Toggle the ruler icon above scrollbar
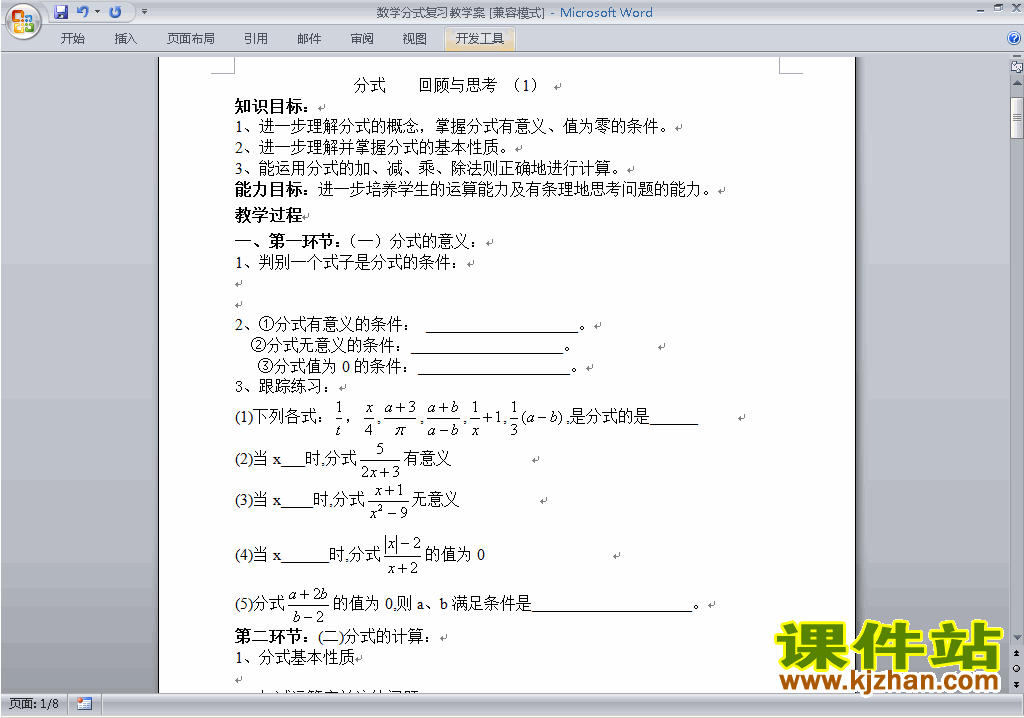This screenshot has height=718, width=1024. click(x=1016, y=66)
